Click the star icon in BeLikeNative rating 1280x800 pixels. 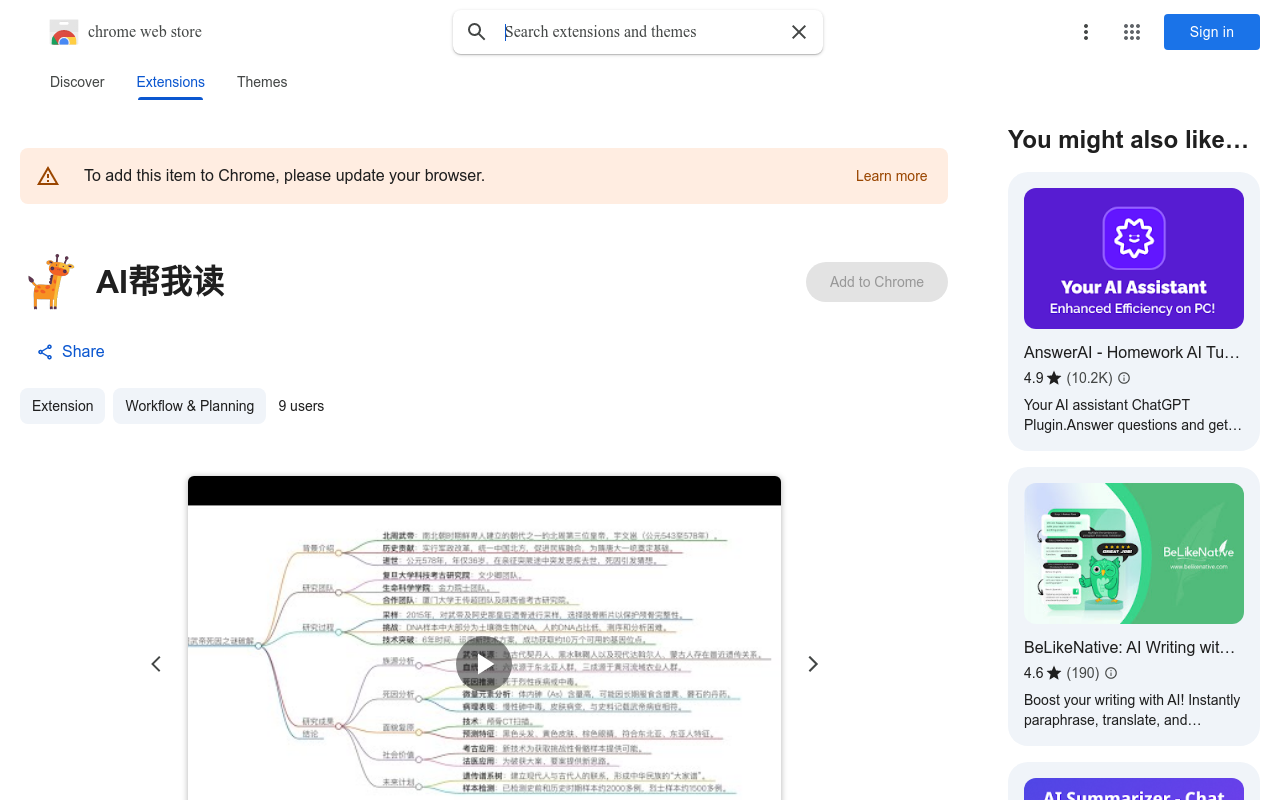pos(1054,673)
